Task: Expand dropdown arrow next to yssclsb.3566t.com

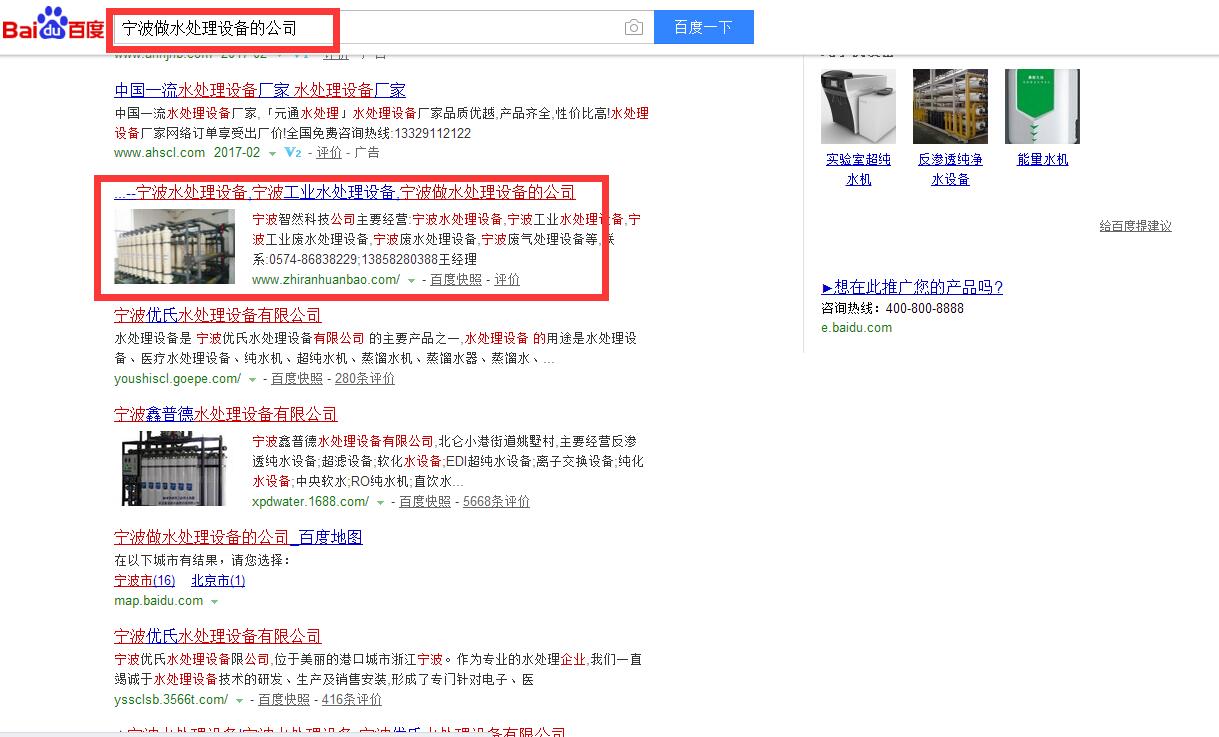Action: [x=239, y=701]
